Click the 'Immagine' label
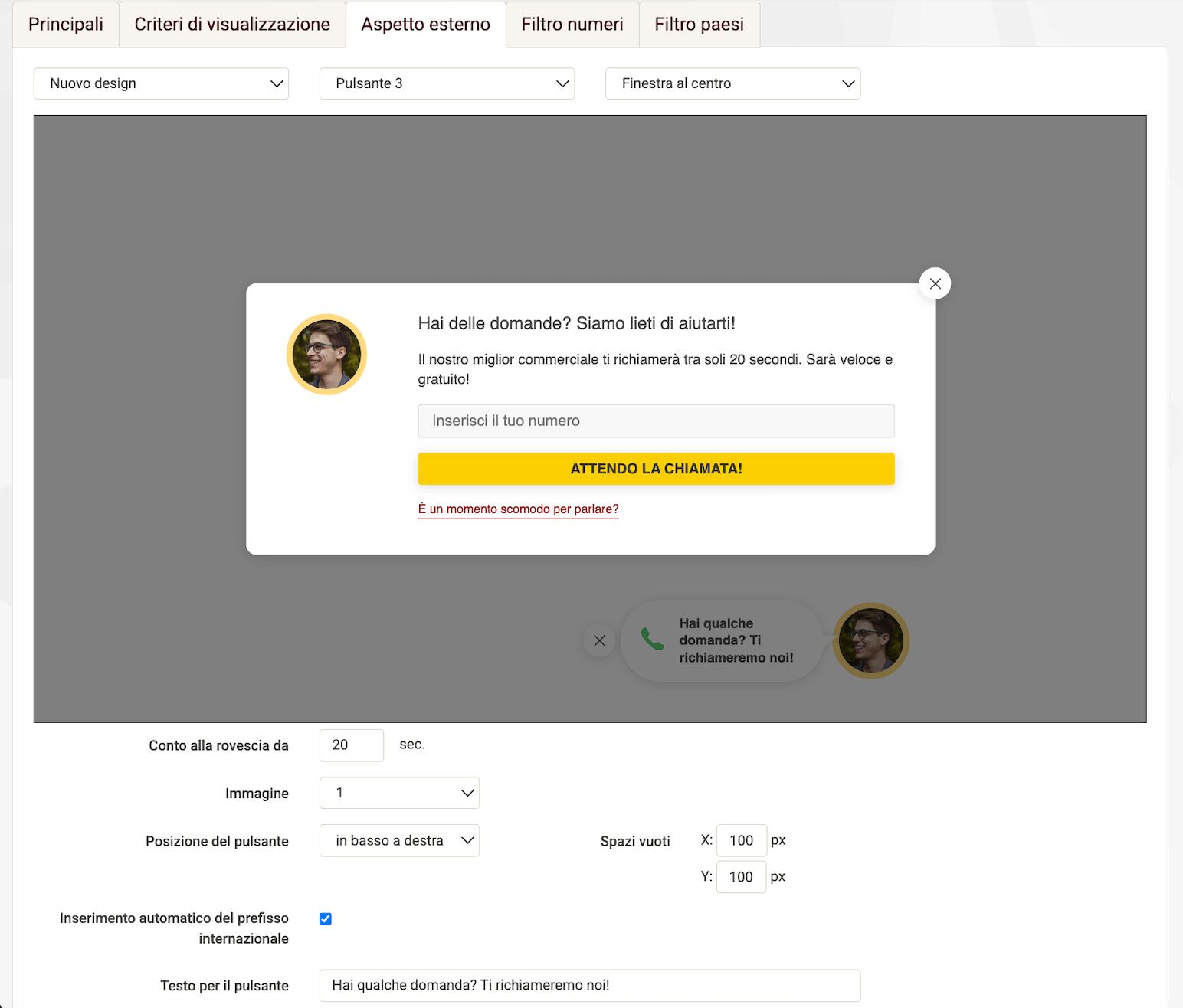 (x=257, y=794)
